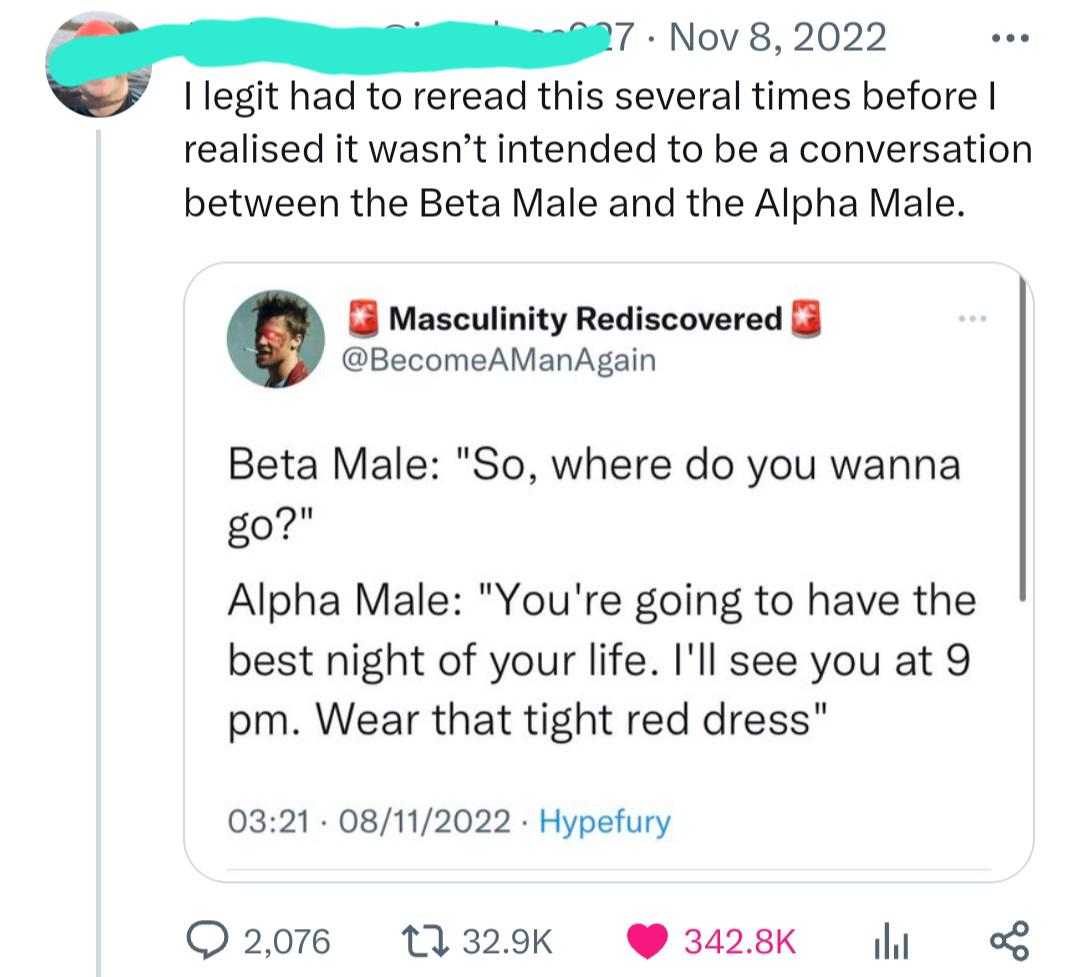Open the tweet analytics bar-chart icon
Viewport: 1080px width, 977px height.
pos(878,941)
